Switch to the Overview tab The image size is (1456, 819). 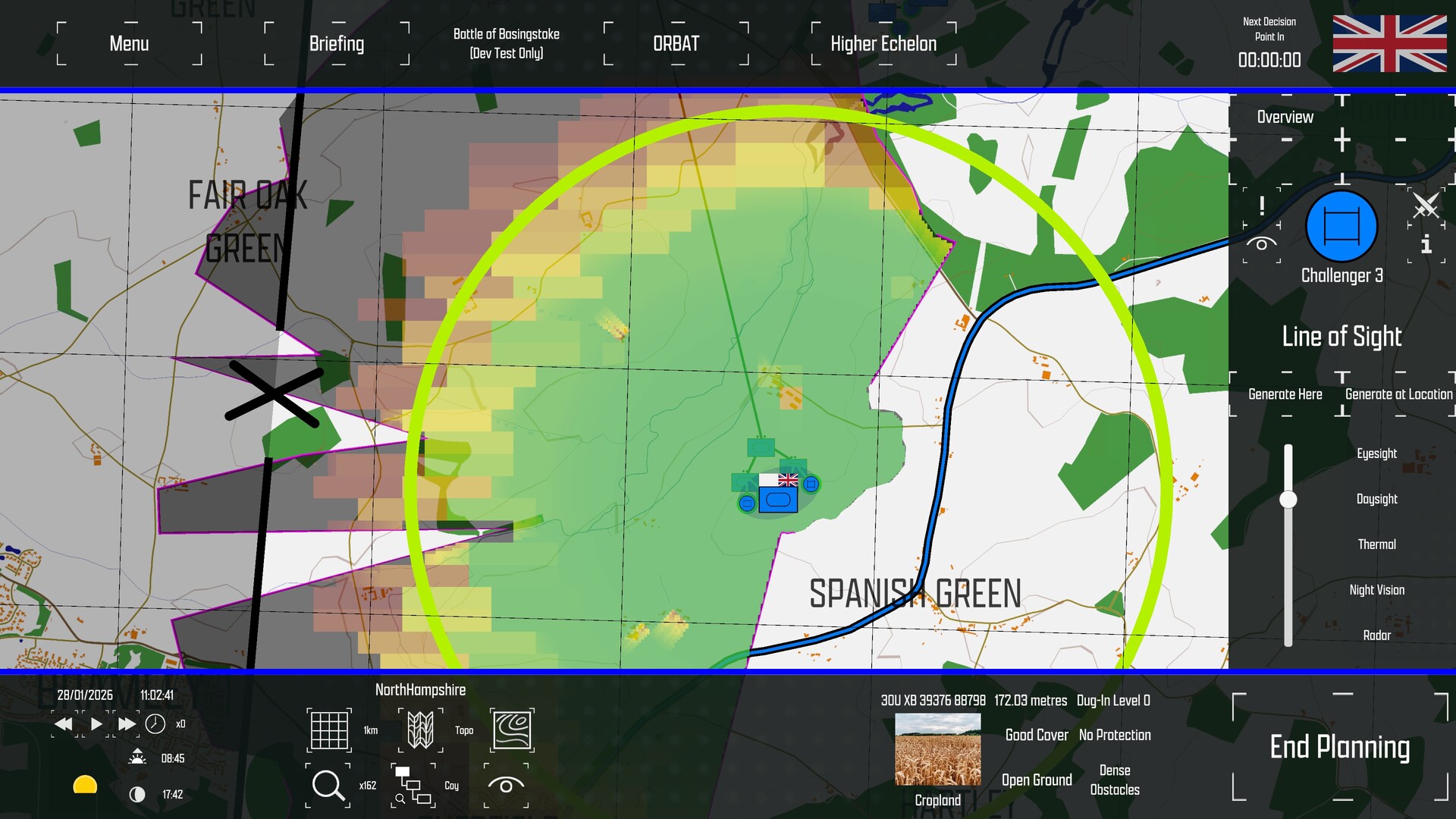(1285, 117)
